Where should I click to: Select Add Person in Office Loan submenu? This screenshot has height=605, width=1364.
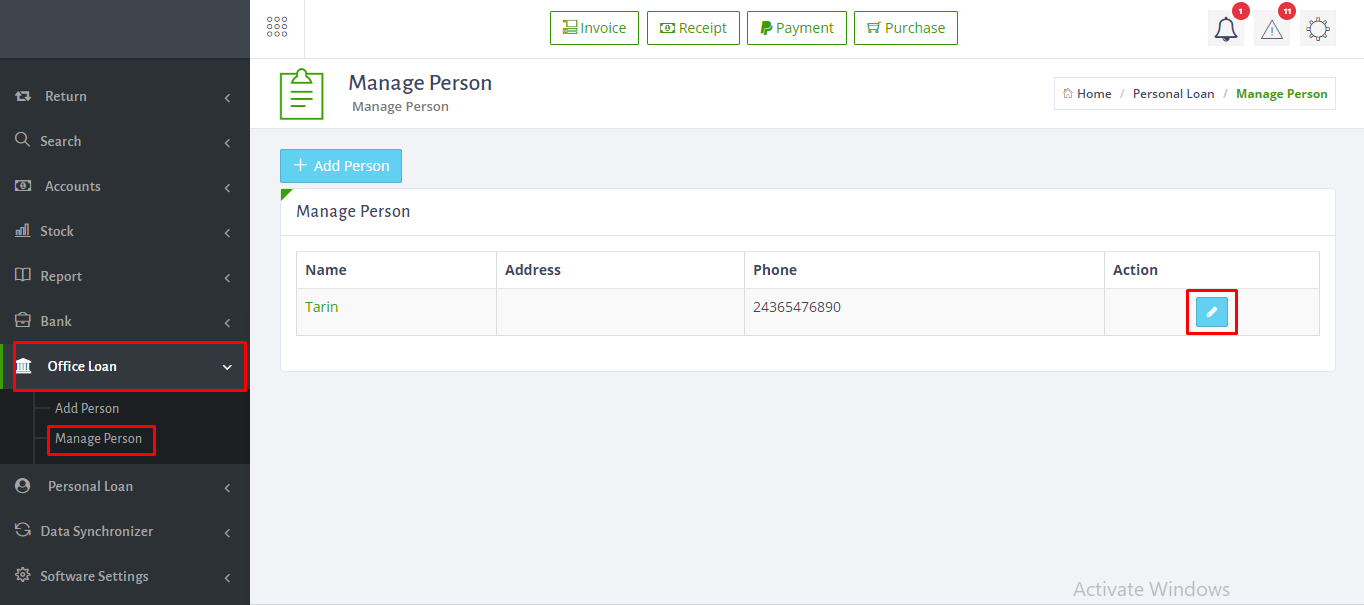[x=87, y=408]
